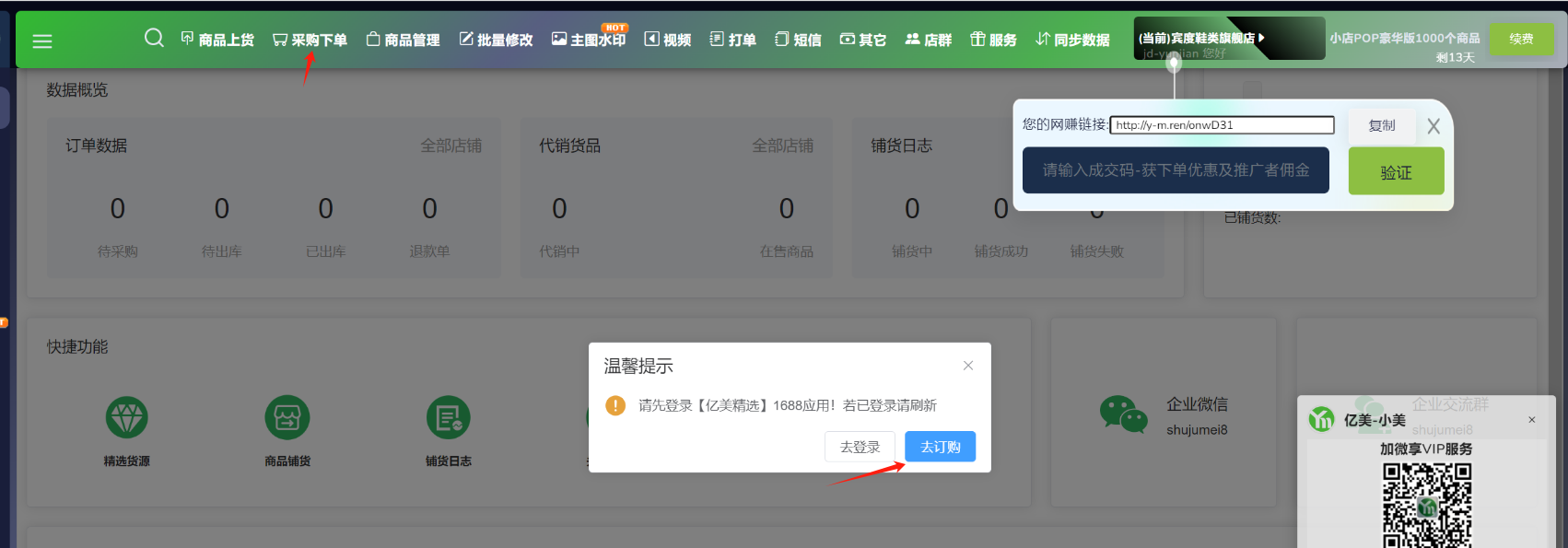The image size is (1568, 548).
Task: Close the 网赚链接 popup panel
Action: (1433, 127)
